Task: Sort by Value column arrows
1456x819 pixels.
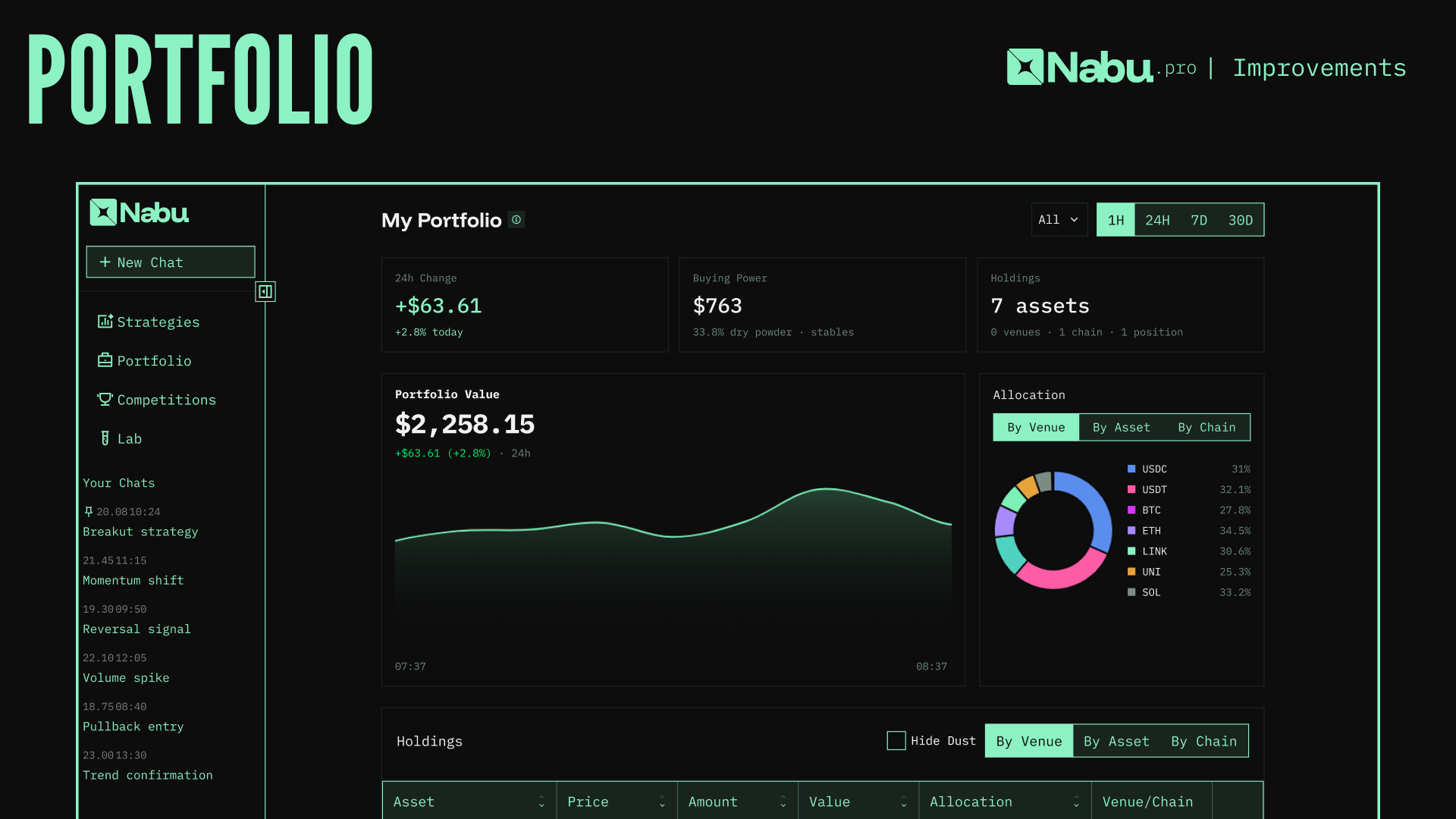Action: 904,802
